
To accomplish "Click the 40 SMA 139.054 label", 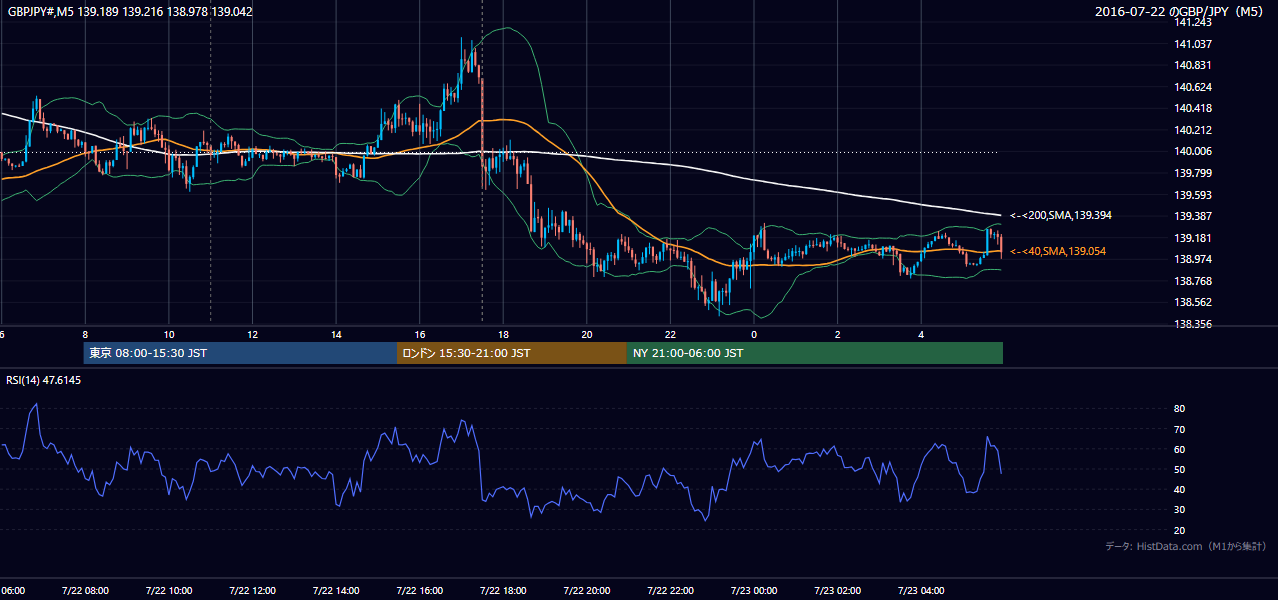I will tap(1058, 251).
